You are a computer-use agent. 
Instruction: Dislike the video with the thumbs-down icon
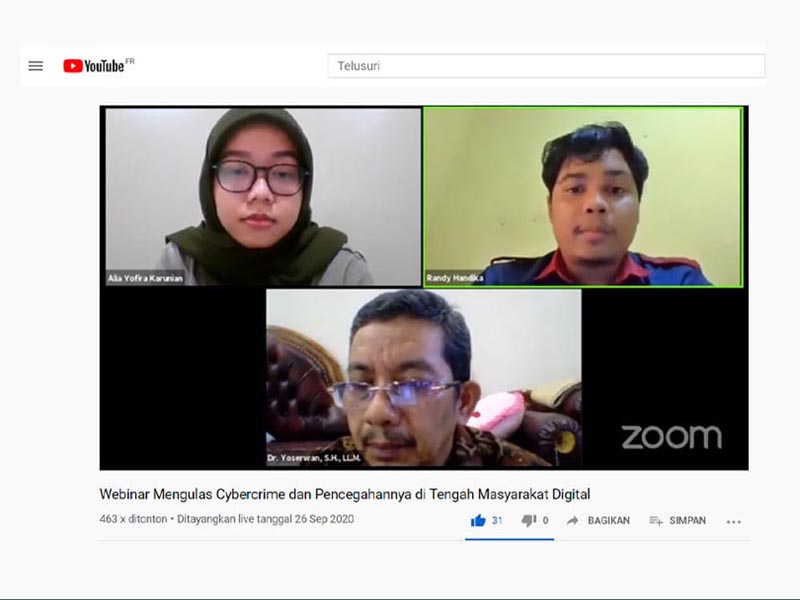[x=529, y=521]
